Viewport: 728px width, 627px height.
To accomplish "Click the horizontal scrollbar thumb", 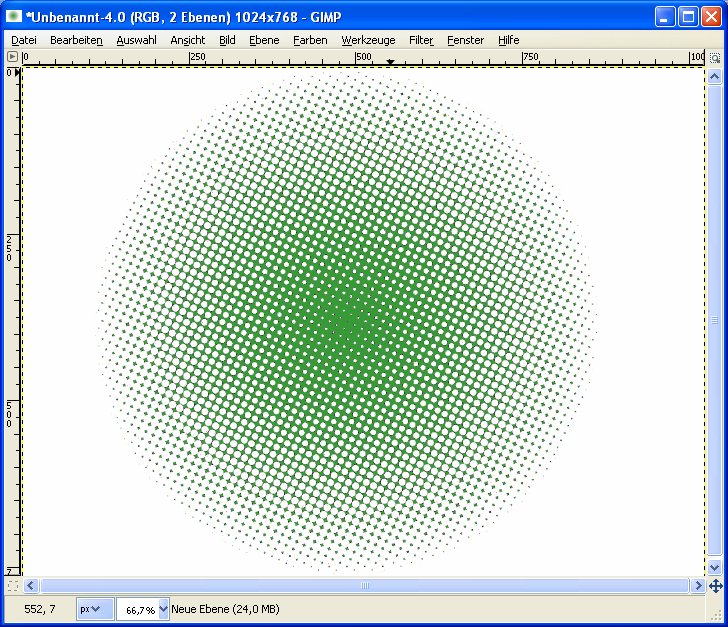I will (x=364, y=586).
